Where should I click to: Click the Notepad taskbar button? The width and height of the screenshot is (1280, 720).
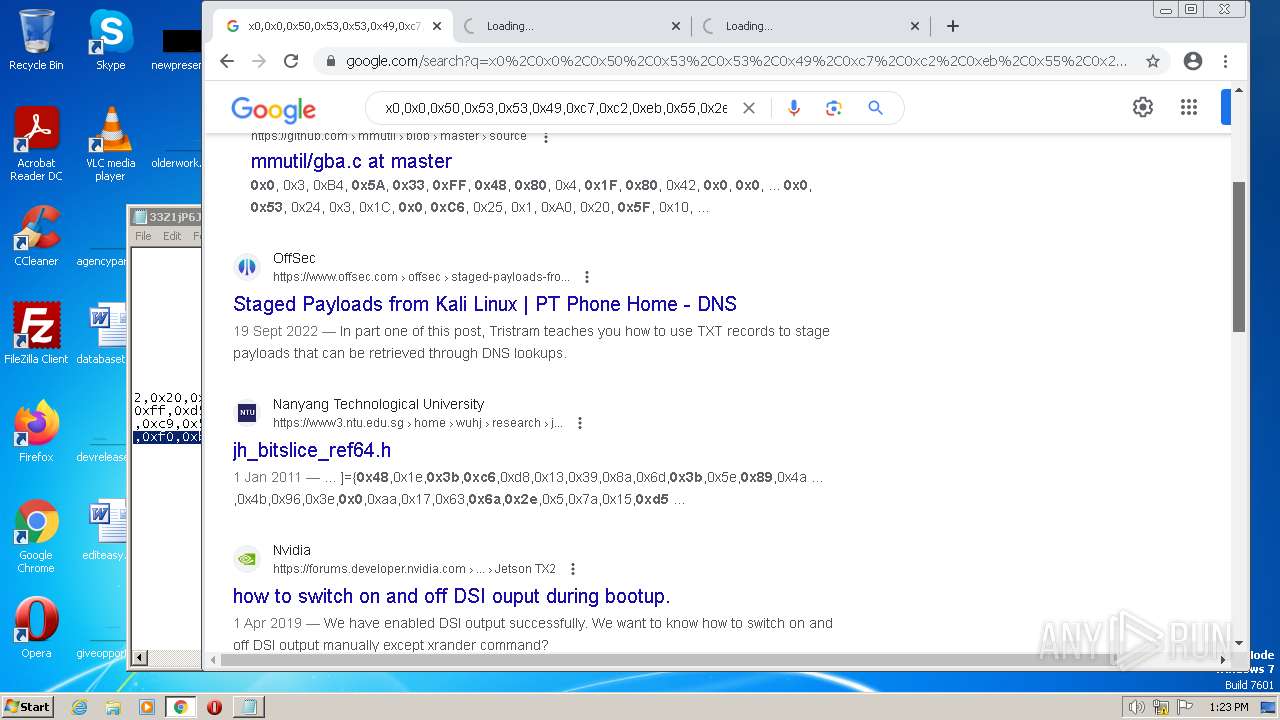coord(249,707)
